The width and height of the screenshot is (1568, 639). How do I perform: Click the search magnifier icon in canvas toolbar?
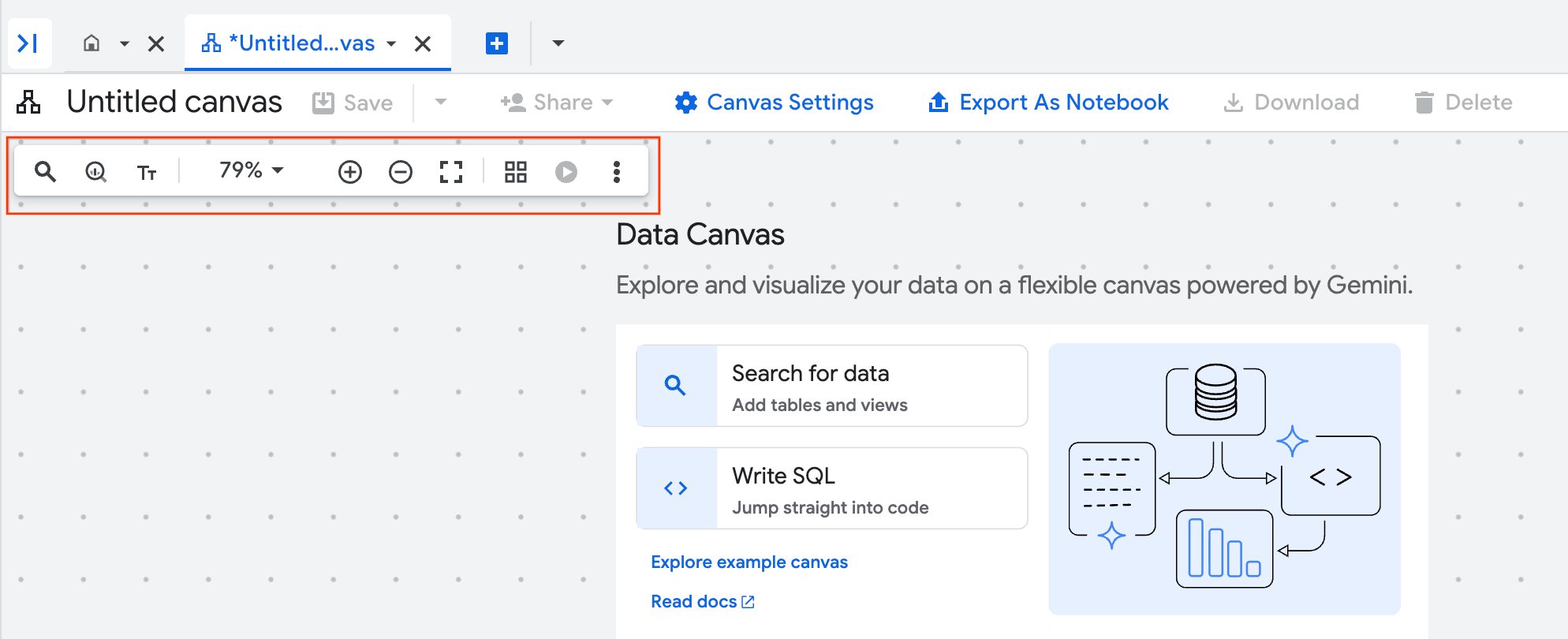coord(46,171)
